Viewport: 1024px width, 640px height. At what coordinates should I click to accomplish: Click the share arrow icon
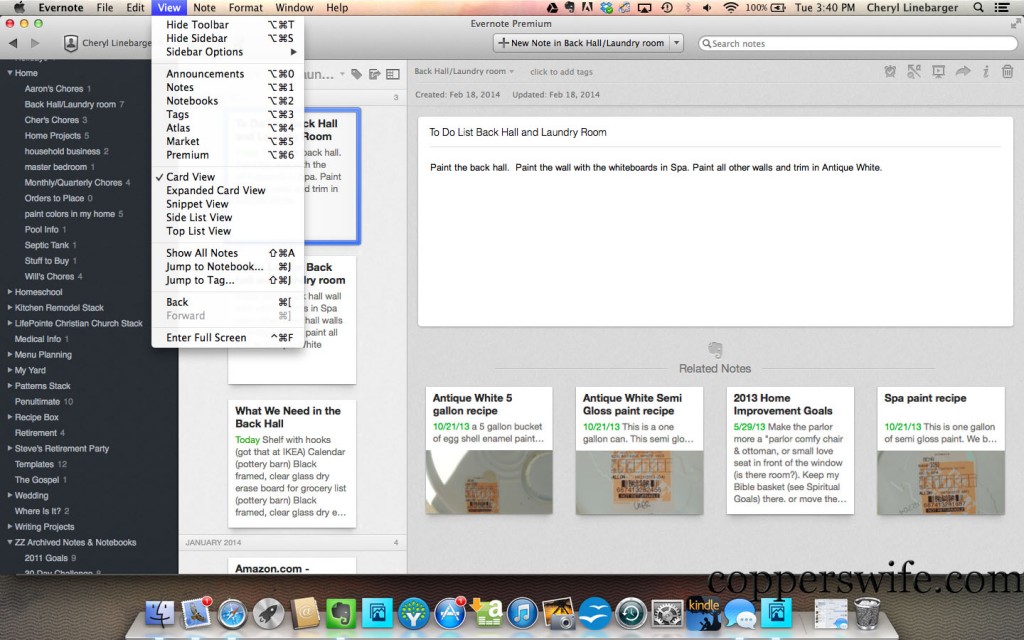coord(963,71)
